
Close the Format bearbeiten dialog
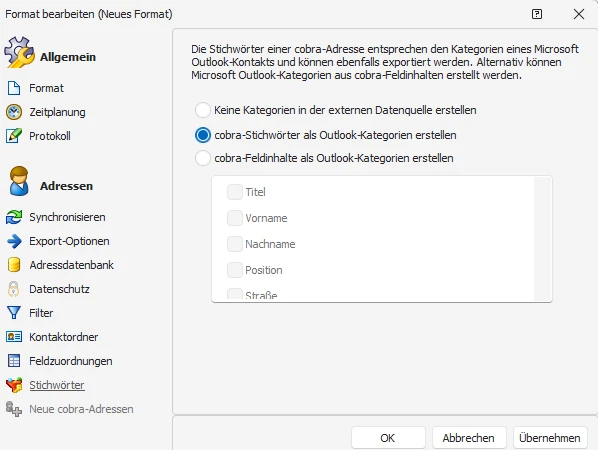[x=579, y=14]
